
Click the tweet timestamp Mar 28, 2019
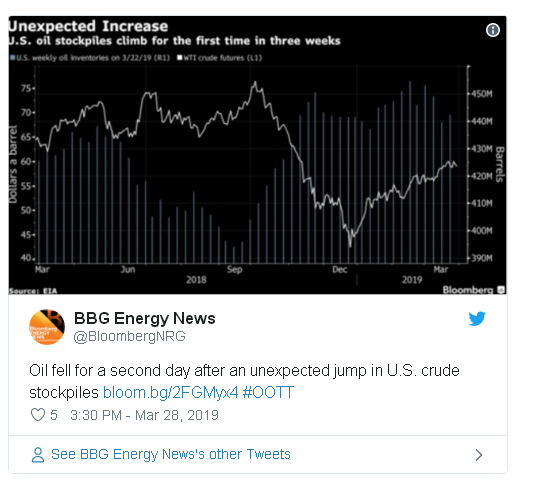[144, 415]
